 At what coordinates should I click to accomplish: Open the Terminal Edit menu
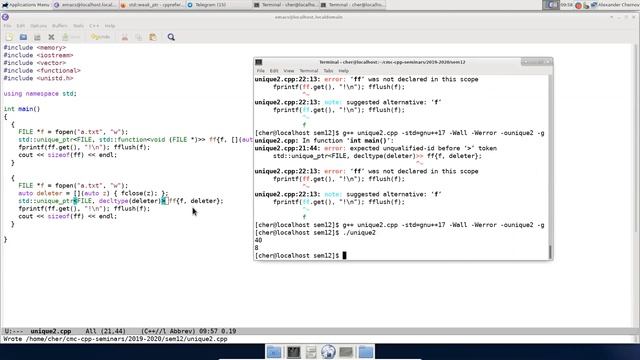[x=274, y=71]
